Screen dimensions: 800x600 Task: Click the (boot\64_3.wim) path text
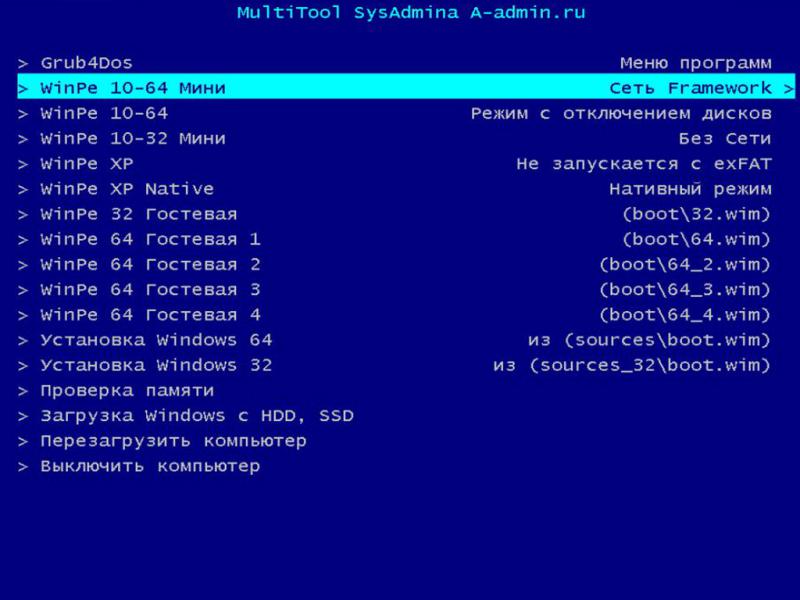click(x=684, y=290)
